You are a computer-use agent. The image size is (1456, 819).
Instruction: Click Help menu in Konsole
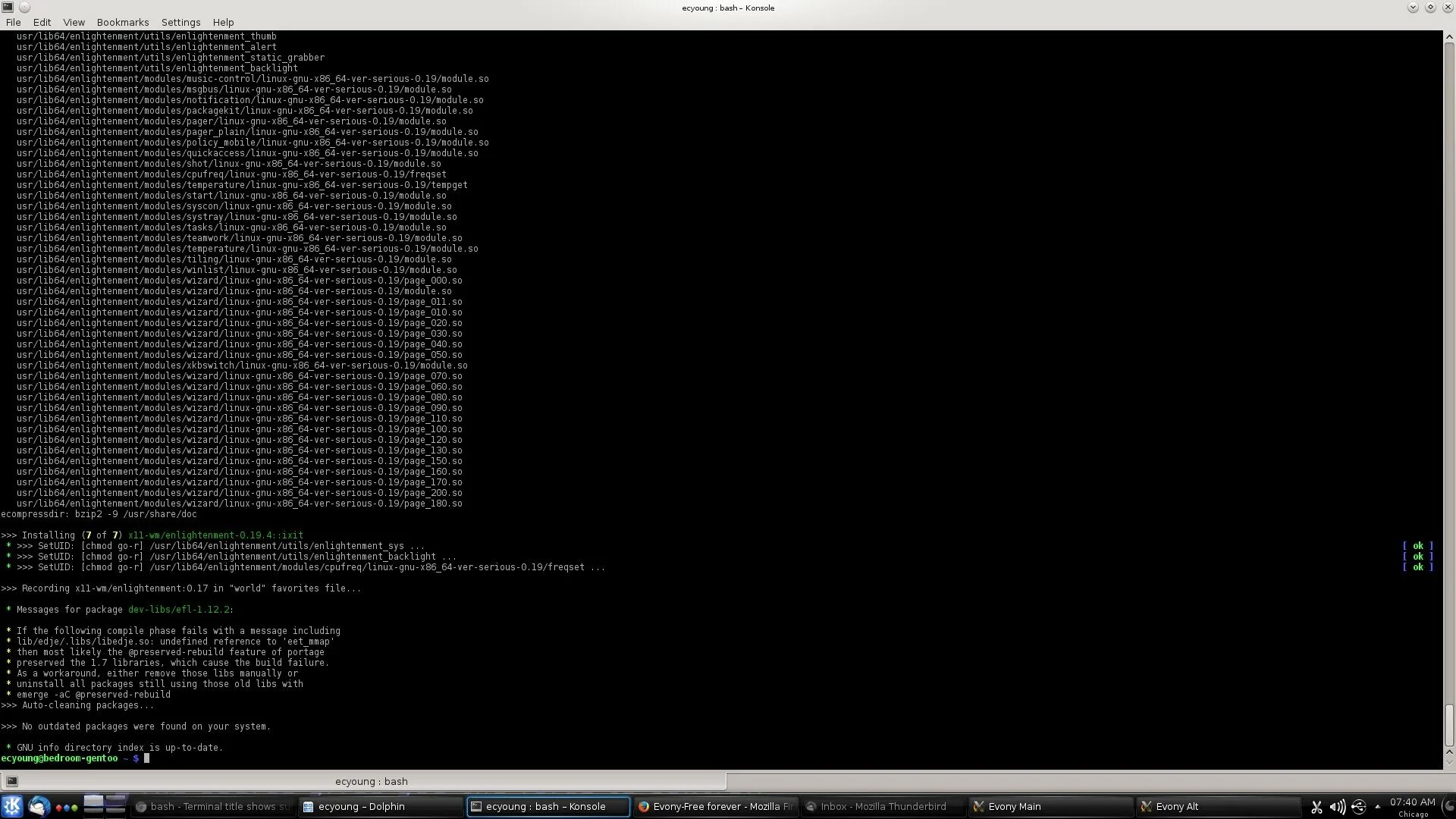click(x=223, y=21)
